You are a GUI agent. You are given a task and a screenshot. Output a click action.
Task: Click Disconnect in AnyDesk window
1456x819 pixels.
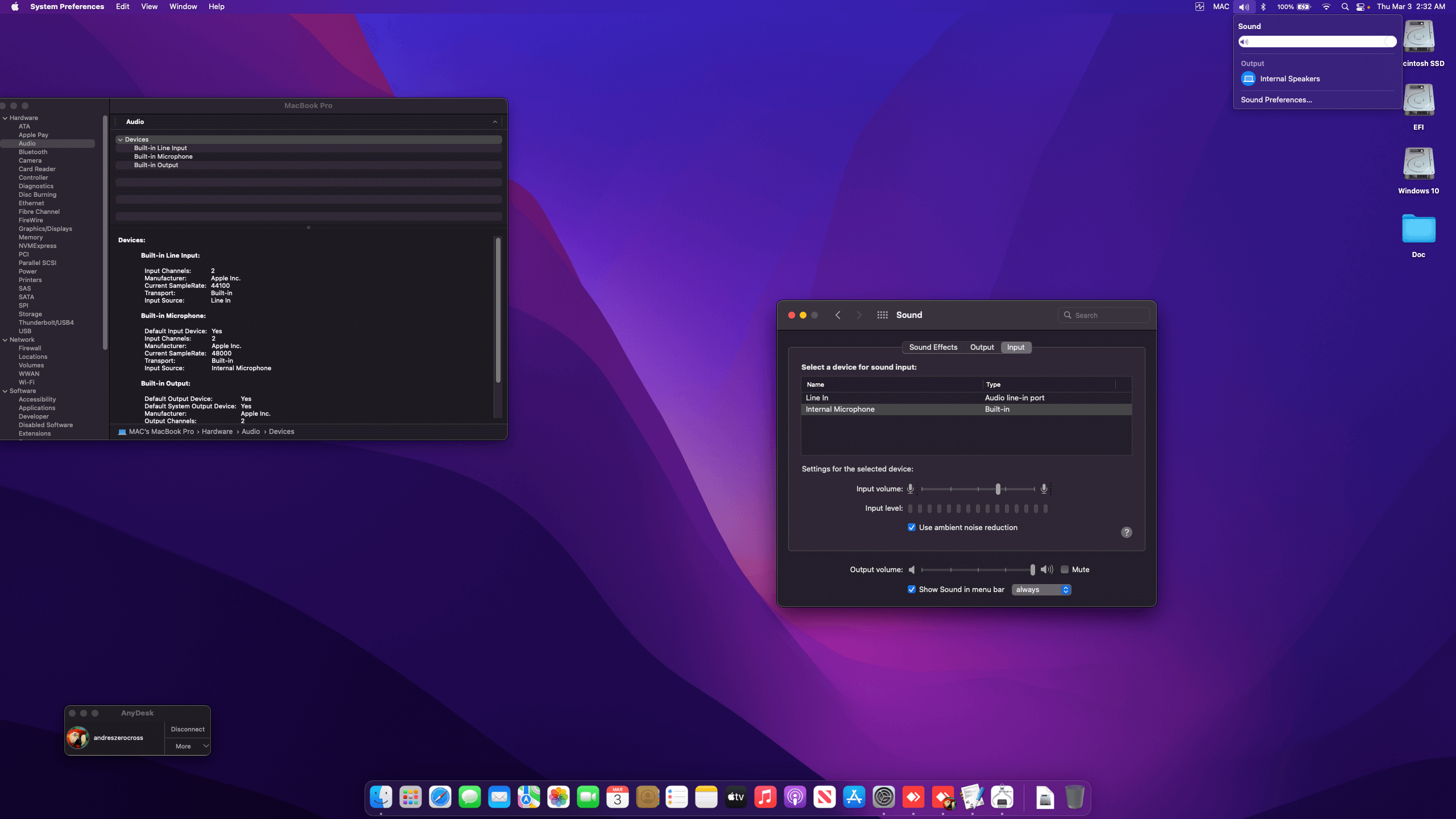click(188, 729)
